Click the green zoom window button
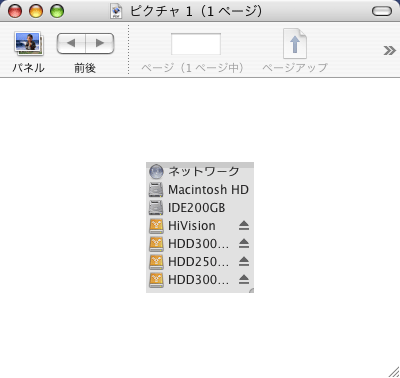The height and width of the screenshot is (378, 400). click(57, 11)
